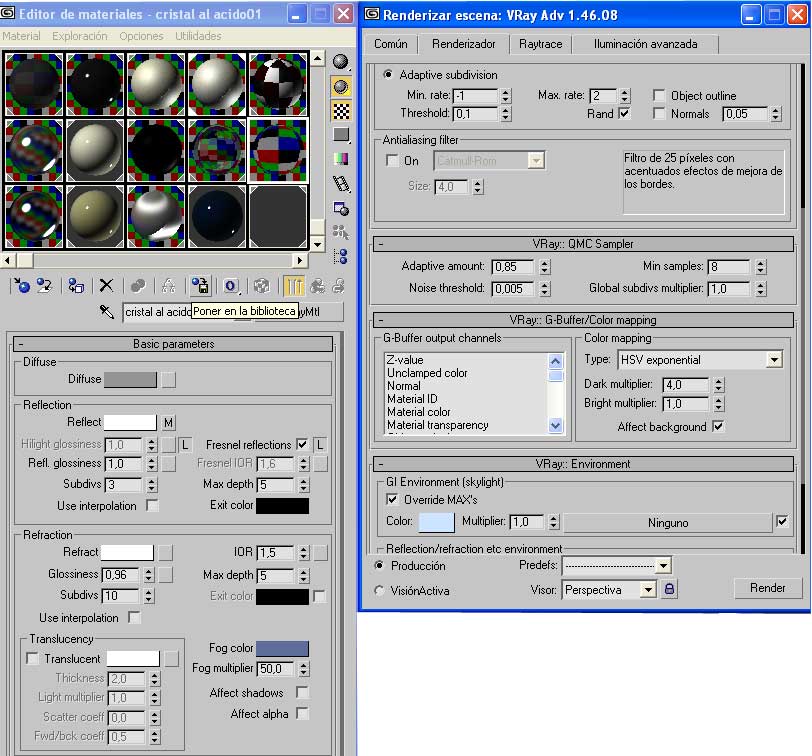Collapse the VRay:: QMC Sampler rollout
This screenshot has width=812, height=756.
[x=583, y=244]
